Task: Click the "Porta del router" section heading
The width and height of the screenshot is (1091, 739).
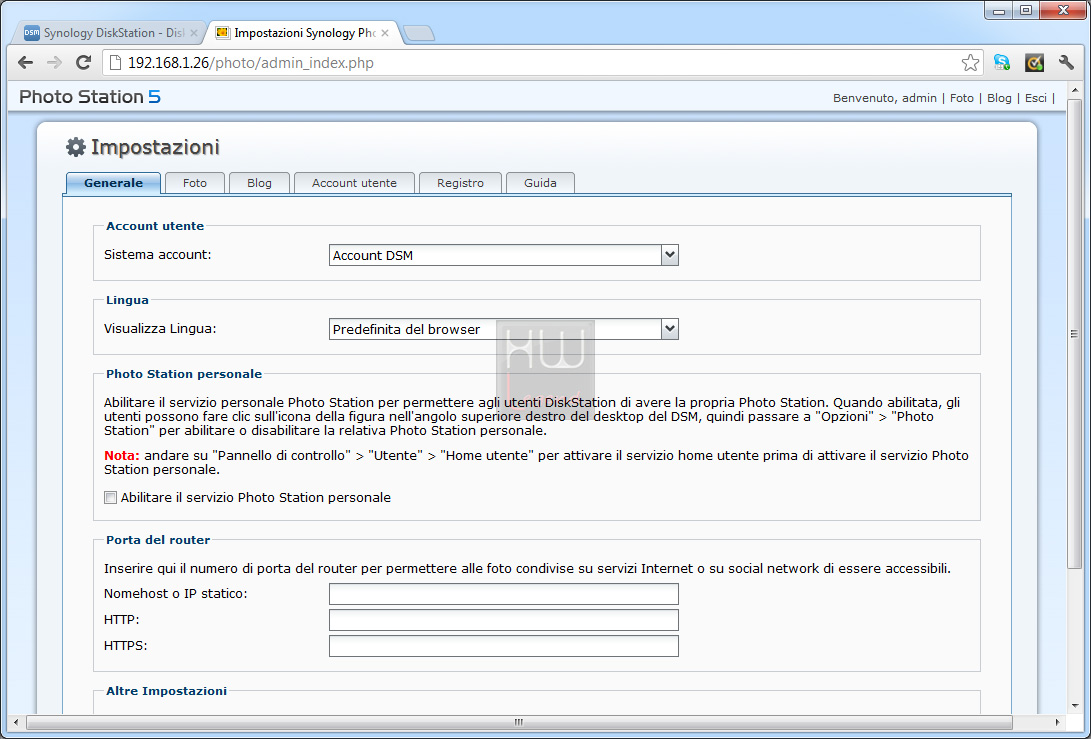Action: coord(158,540)
